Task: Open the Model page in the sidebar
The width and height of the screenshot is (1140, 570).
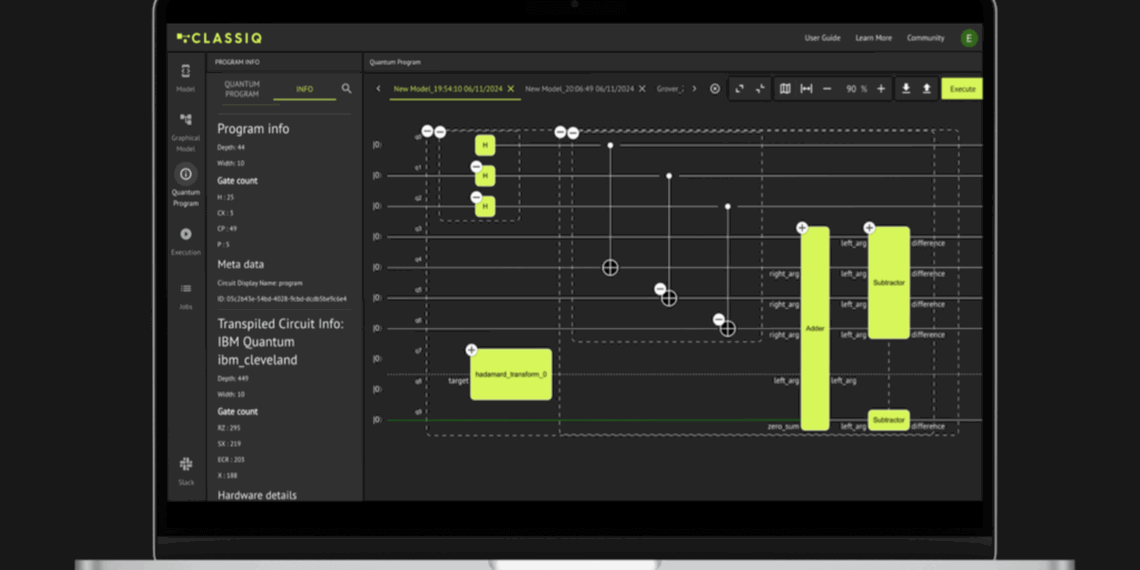Action: 185,72
